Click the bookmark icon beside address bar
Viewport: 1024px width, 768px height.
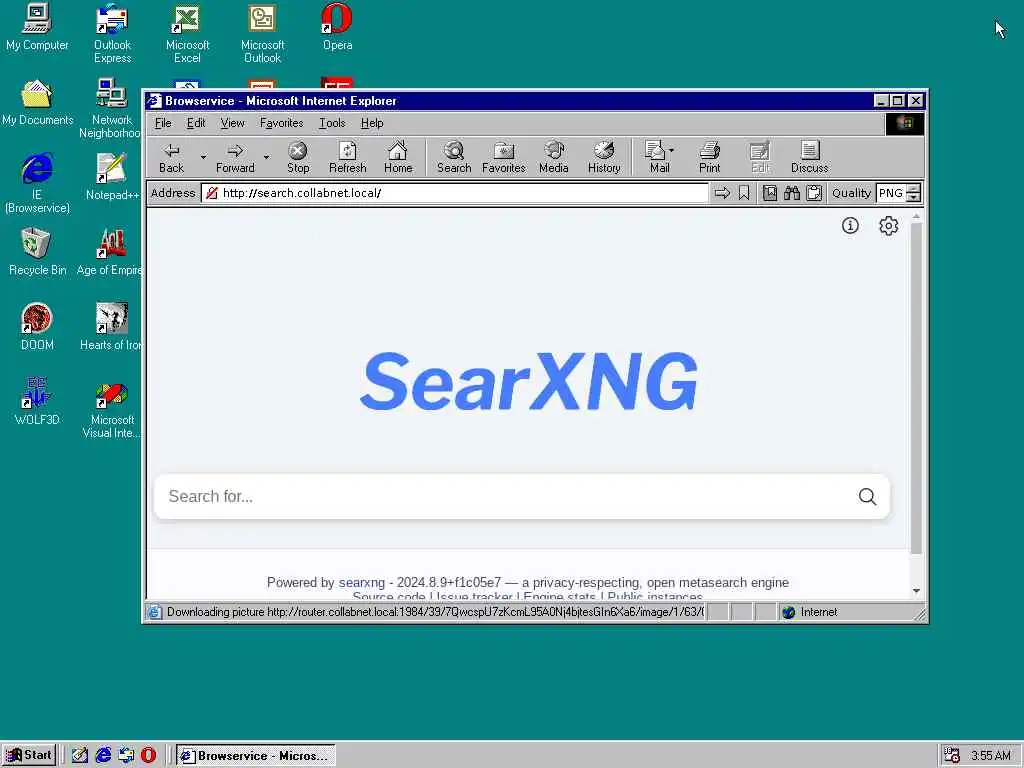point(744,193)
